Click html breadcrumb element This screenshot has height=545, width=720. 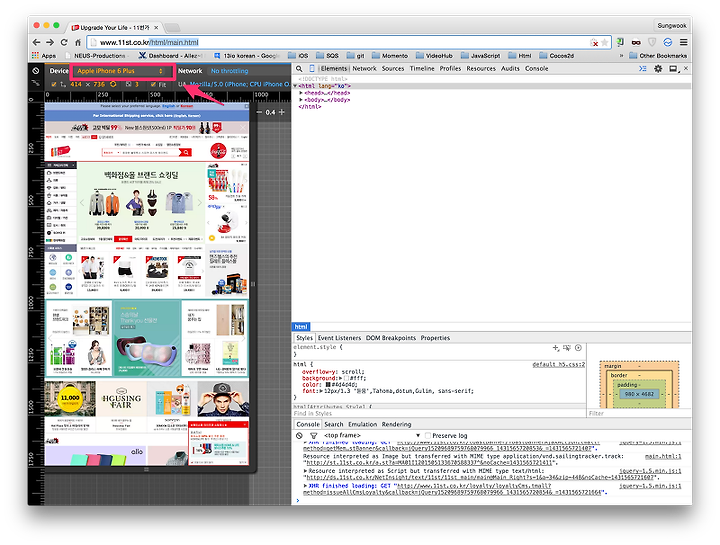(x=301, y=326)
